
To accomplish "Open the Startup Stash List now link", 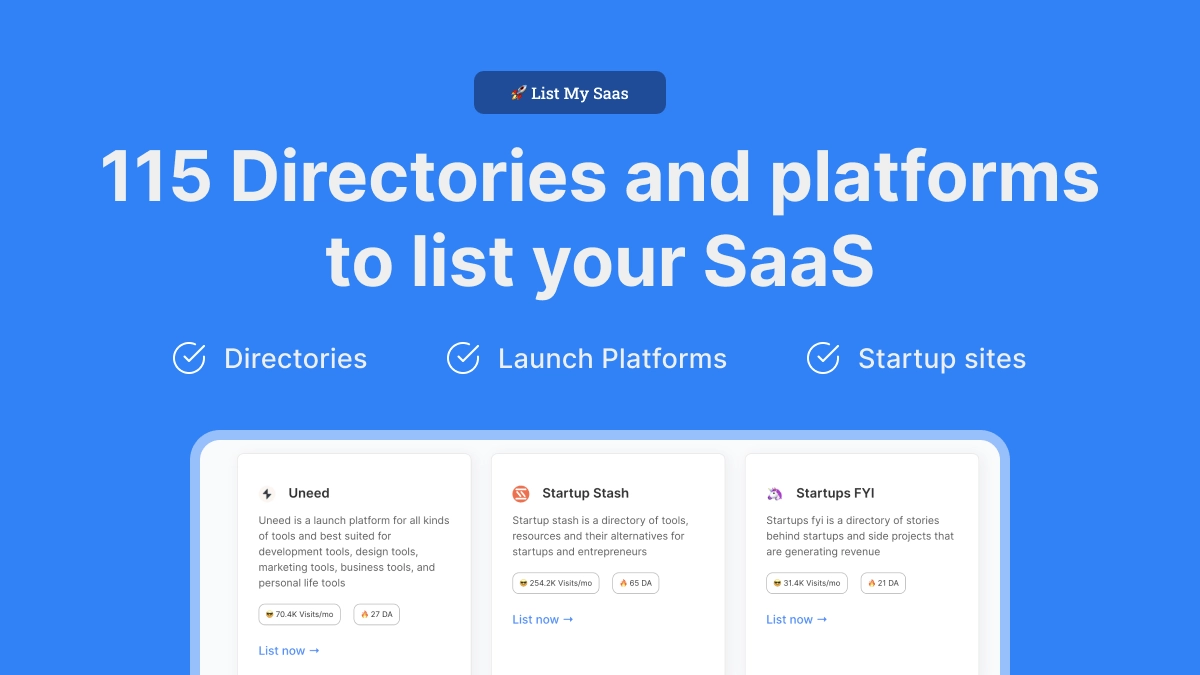I will [543, 619].
